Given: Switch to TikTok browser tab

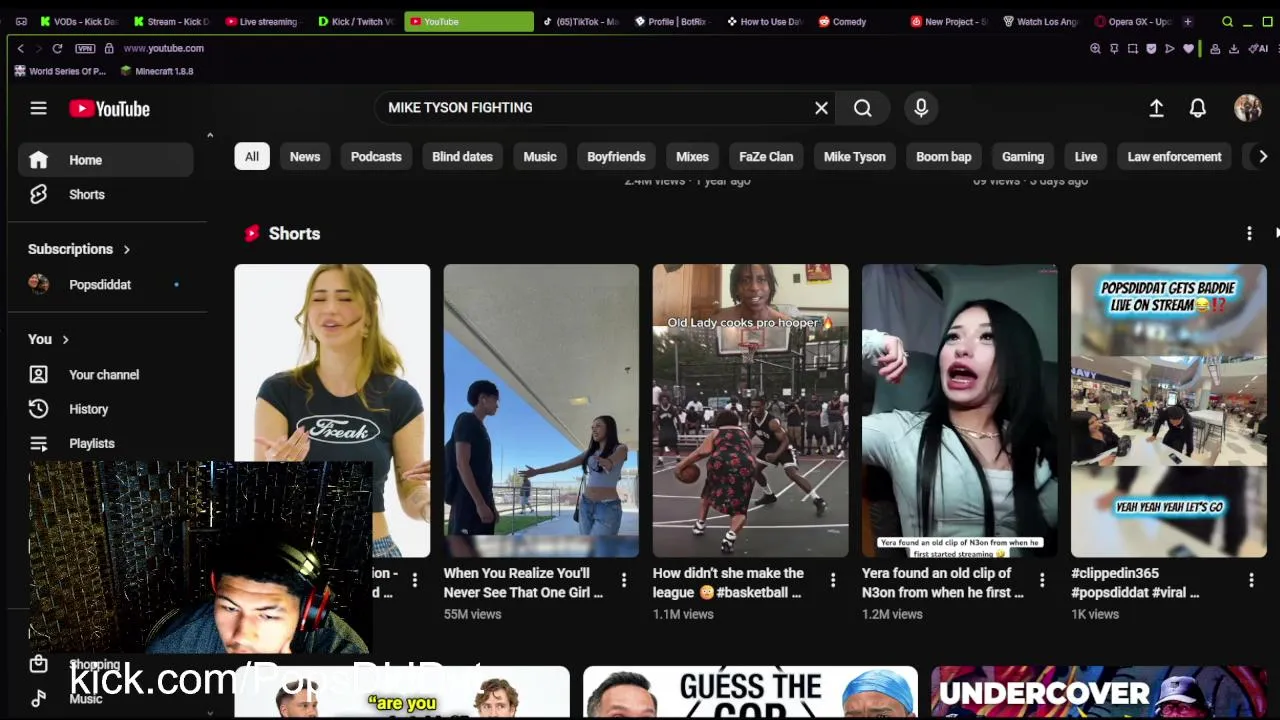Looking at the screenshot, I should 582,21.
